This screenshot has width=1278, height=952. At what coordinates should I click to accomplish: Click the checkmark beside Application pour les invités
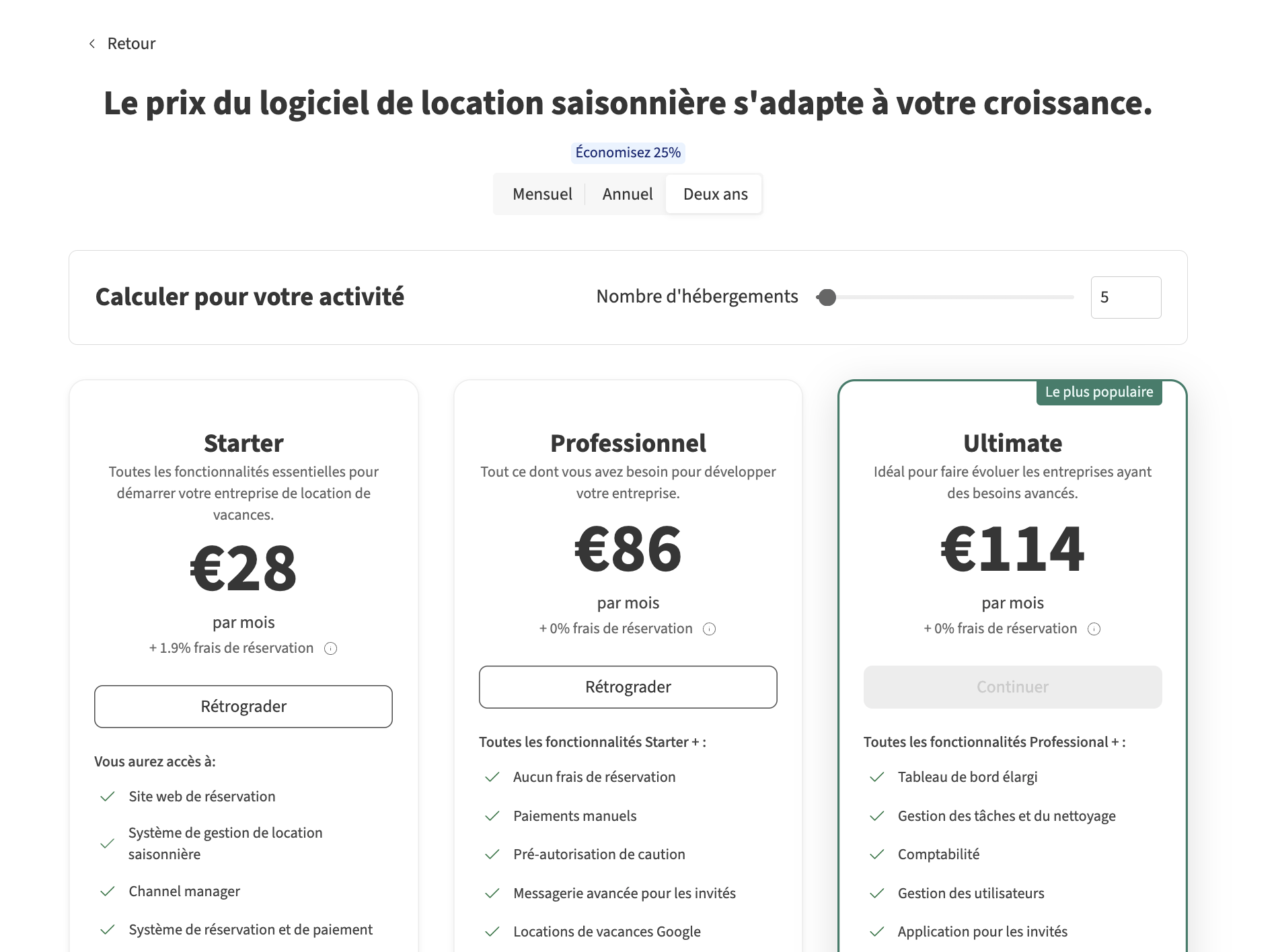pyautogui.click(x=876, y=931)
